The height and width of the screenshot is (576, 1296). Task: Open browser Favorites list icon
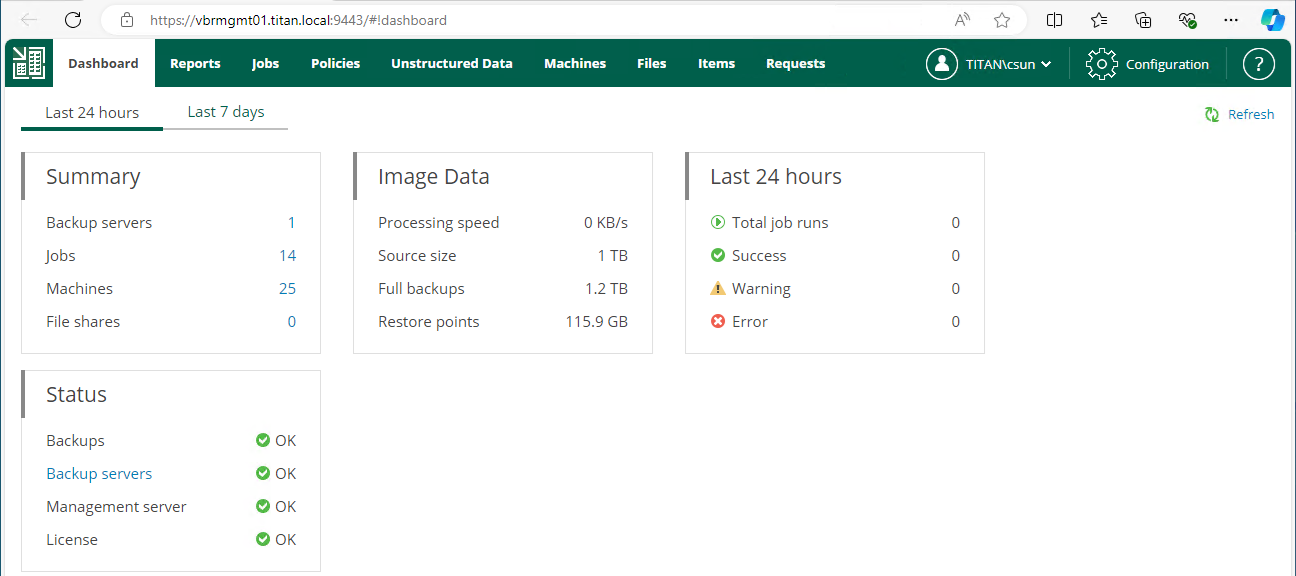pos(1099,20)
